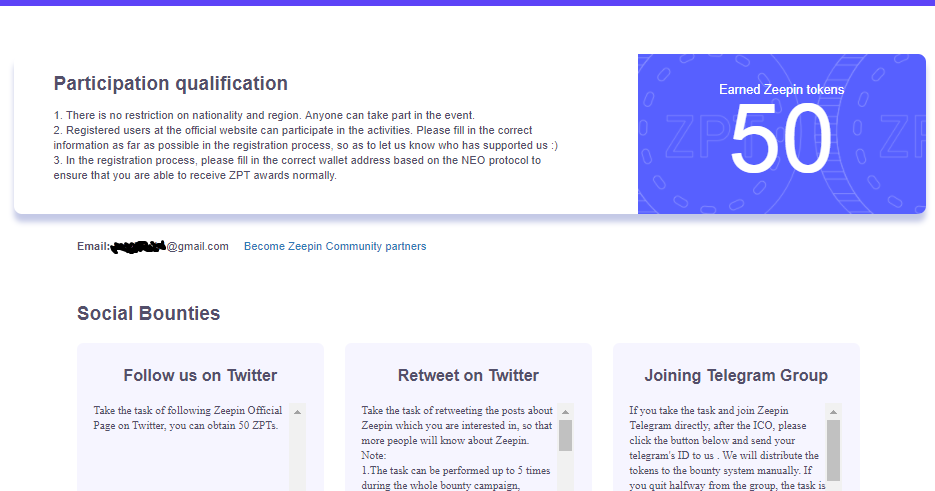Select the Participation qualification heading
The height and width of the screenshot is (491, 935).
171,84
